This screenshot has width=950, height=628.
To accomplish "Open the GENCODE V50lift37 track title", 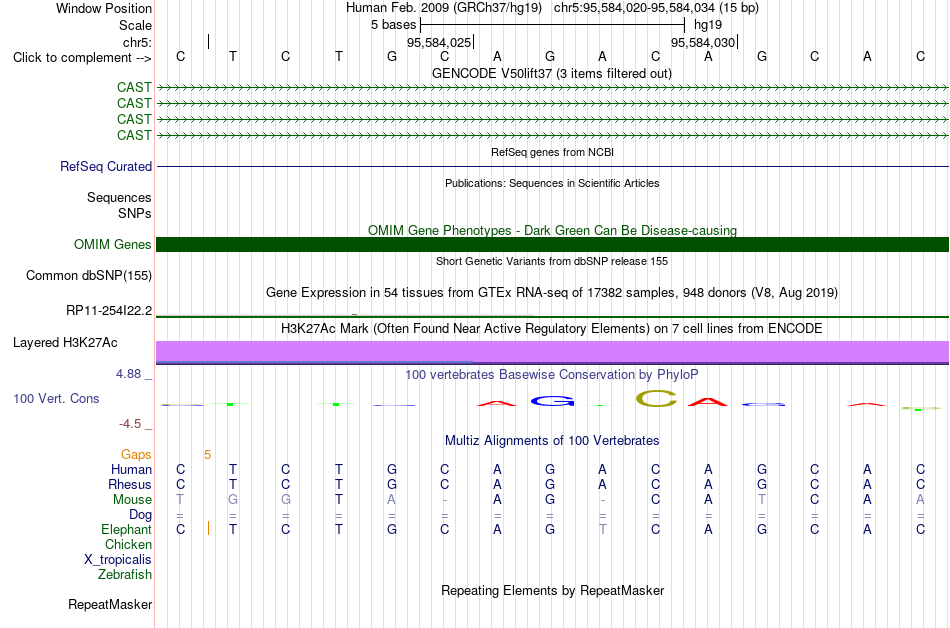I will [551, 73].
